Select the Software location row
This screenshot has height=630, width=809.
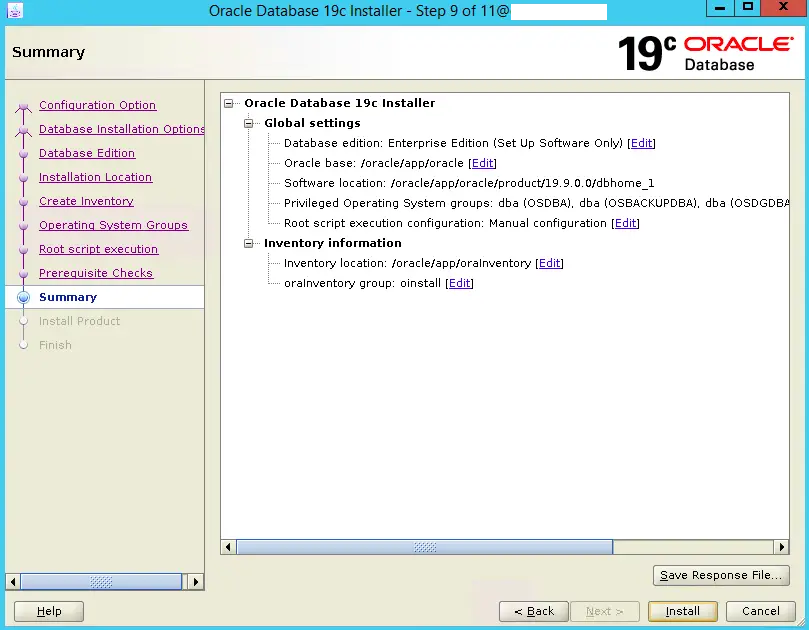[469, 183]
